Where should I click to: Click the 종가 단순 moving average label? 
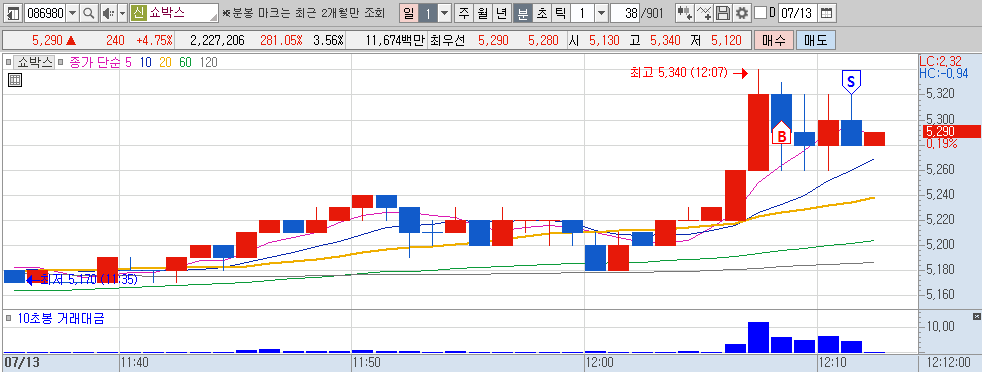tap(95, 62)
